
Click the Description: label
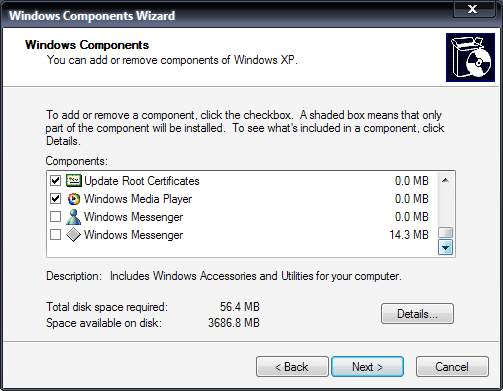coord(74,276)
